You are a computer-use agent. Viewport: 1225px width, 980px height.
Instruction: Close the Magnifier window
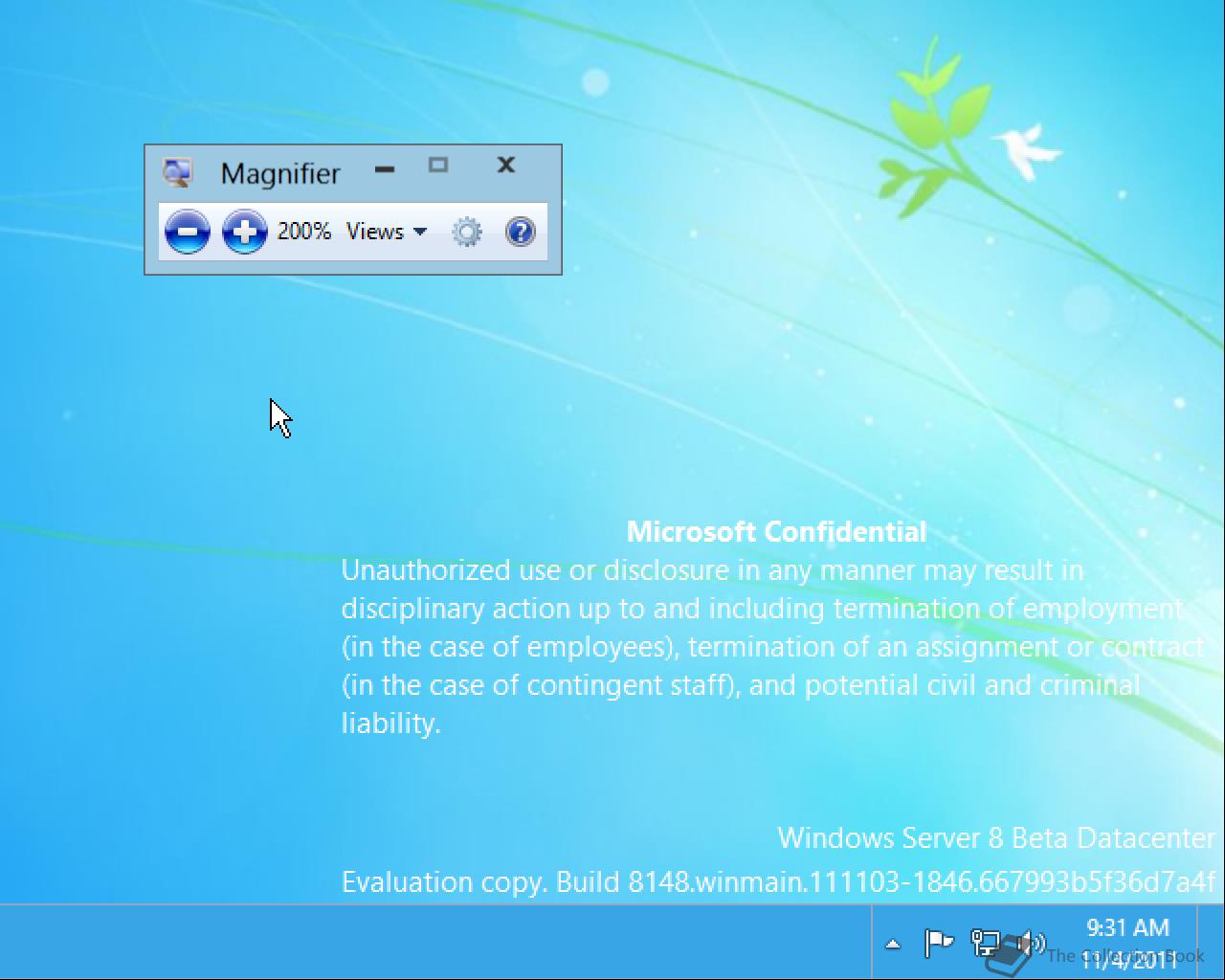pyautogui.click(x=506, y=166)
